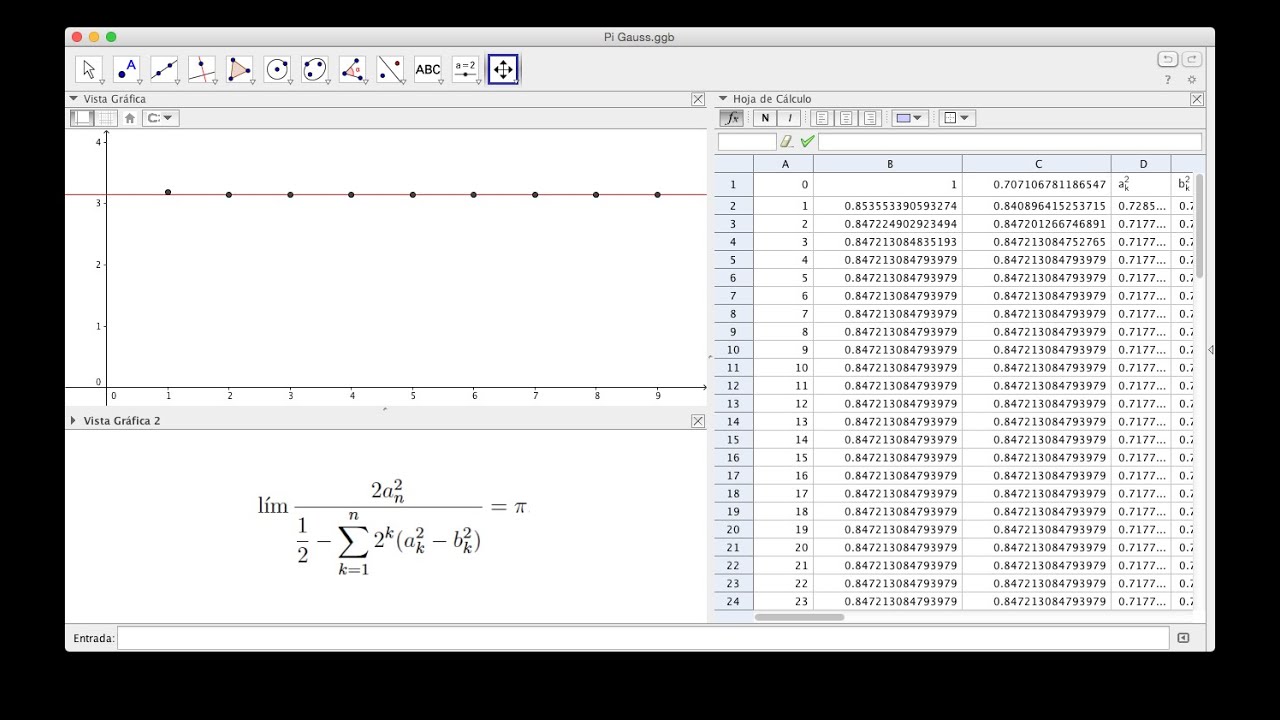Center spreadsheet cell text
1280x720 pixels.
point(846,118)
